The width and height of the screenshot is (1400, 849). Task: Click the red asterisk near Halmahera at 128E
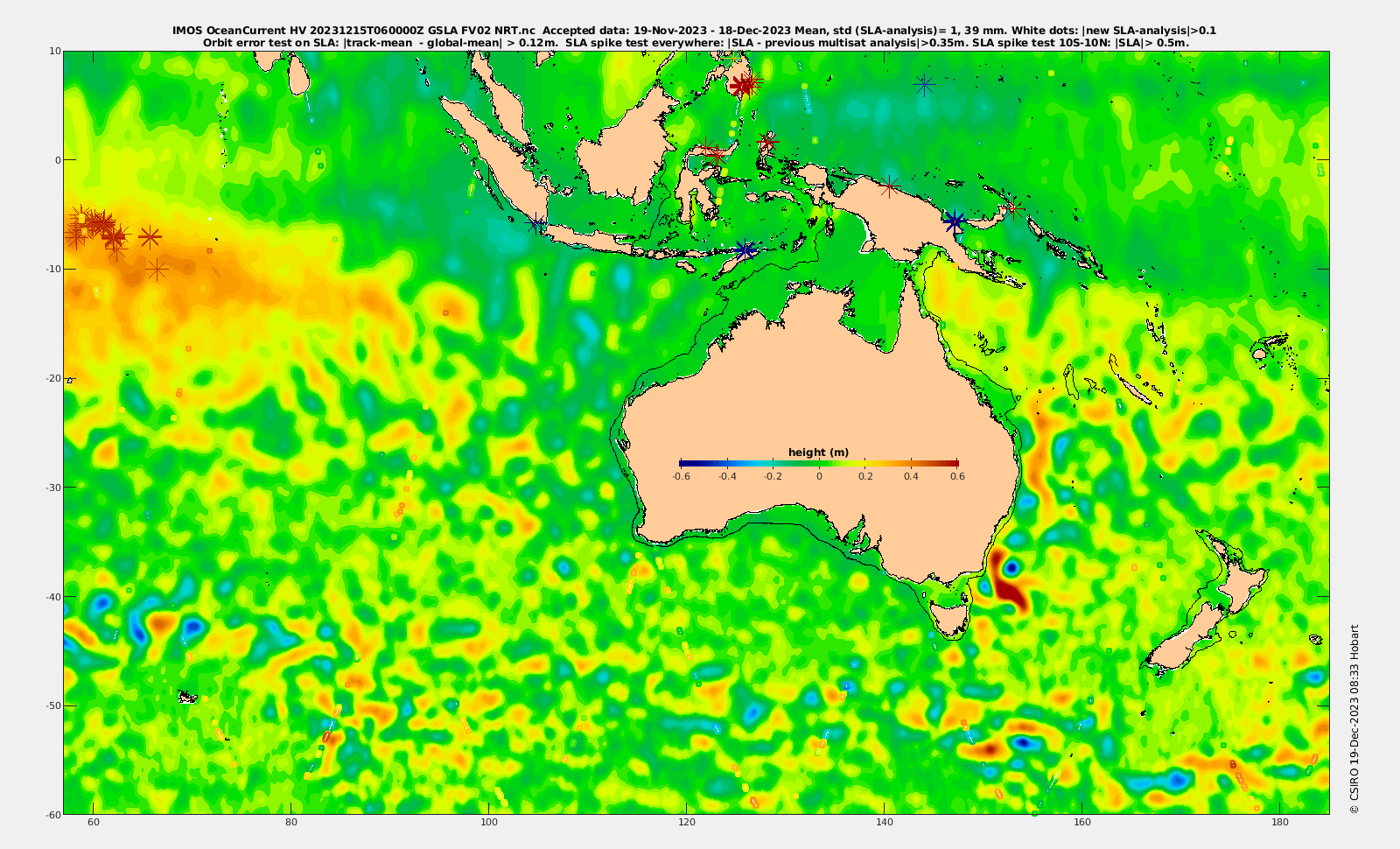(767, 142)
